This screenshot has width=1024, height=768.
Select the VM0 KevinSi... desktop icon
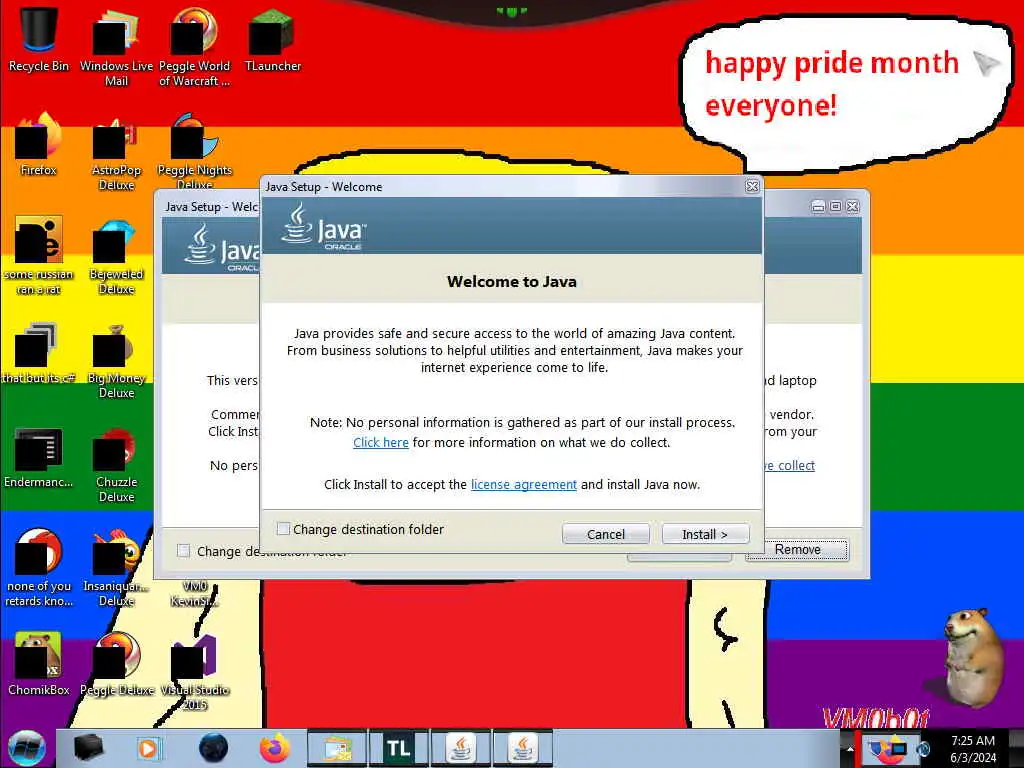coord(194,593)
